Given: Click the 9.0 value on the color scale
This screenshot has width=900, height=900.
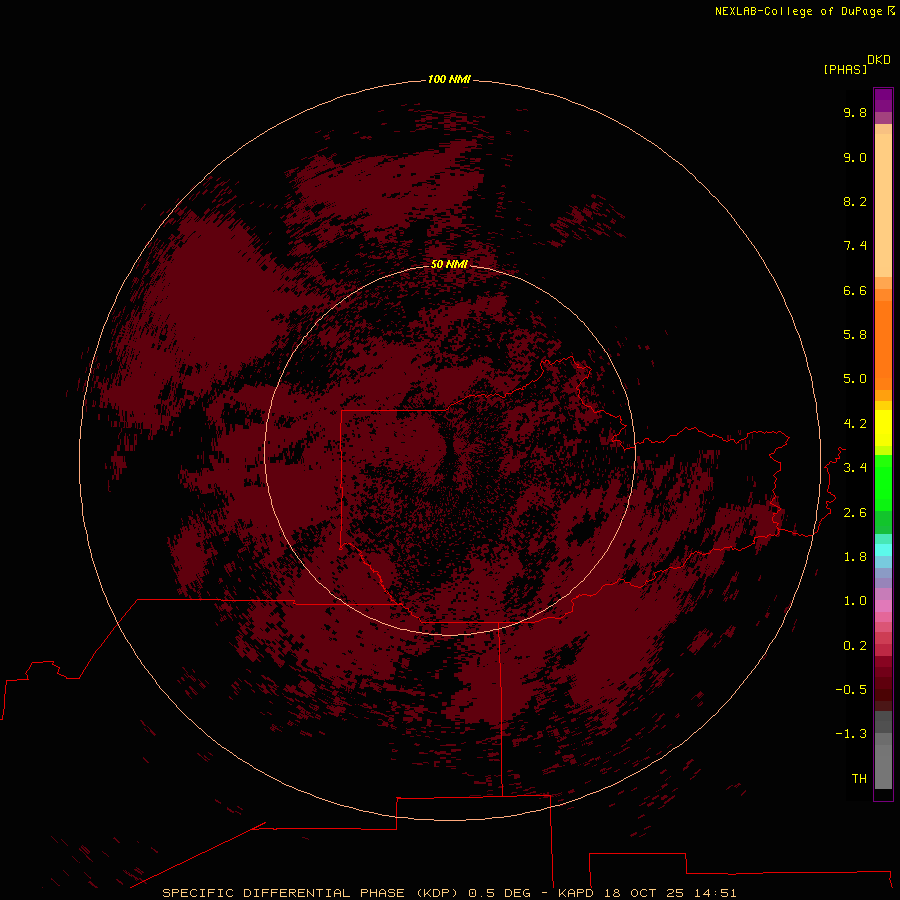Looking at the screenshot, I should (855, 157).
